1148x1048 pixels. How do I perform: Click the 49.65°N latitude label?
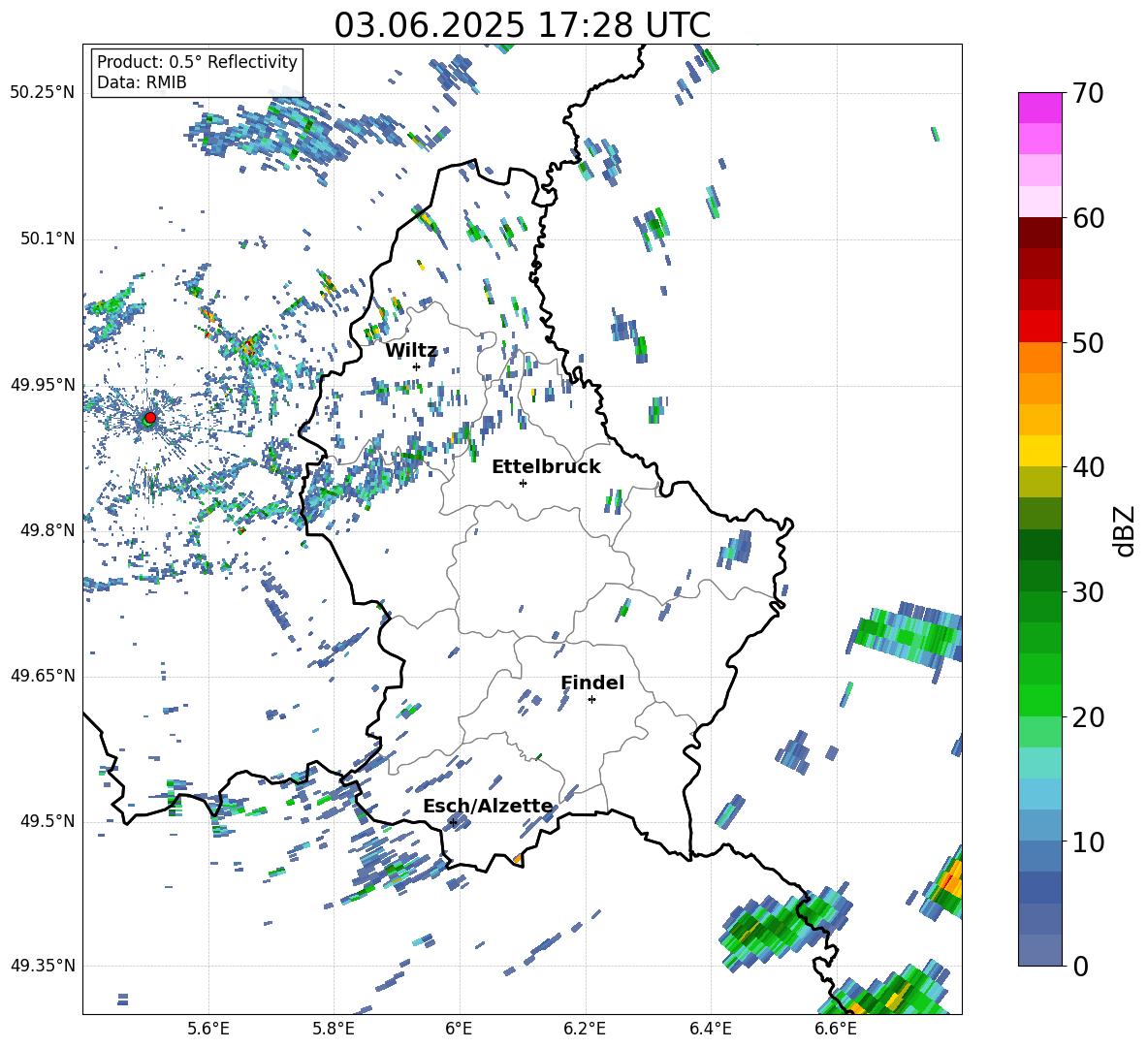pos(43,675)
